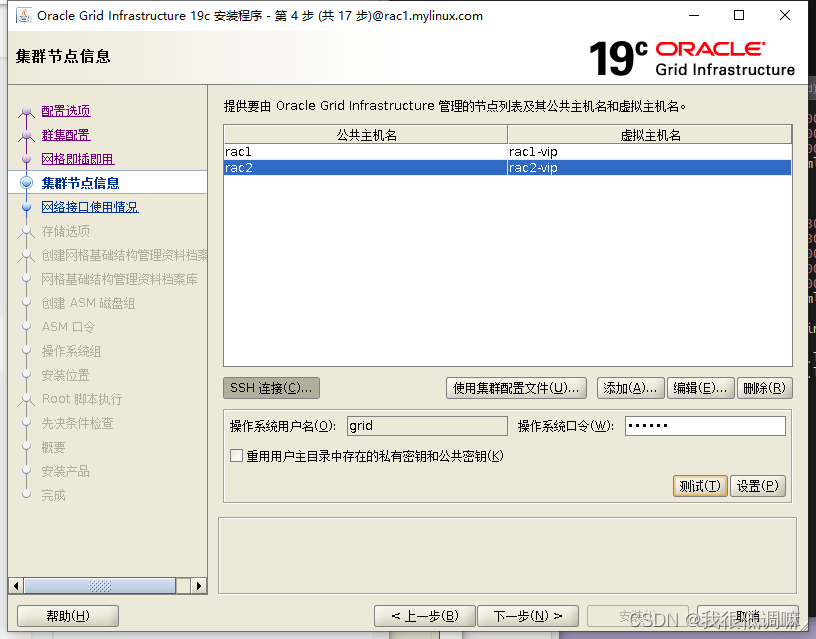The width and height of the screenshot is (816, 639).
Task: Click sidebar scrollbar left arrow
Action: (x=16, y=586)
